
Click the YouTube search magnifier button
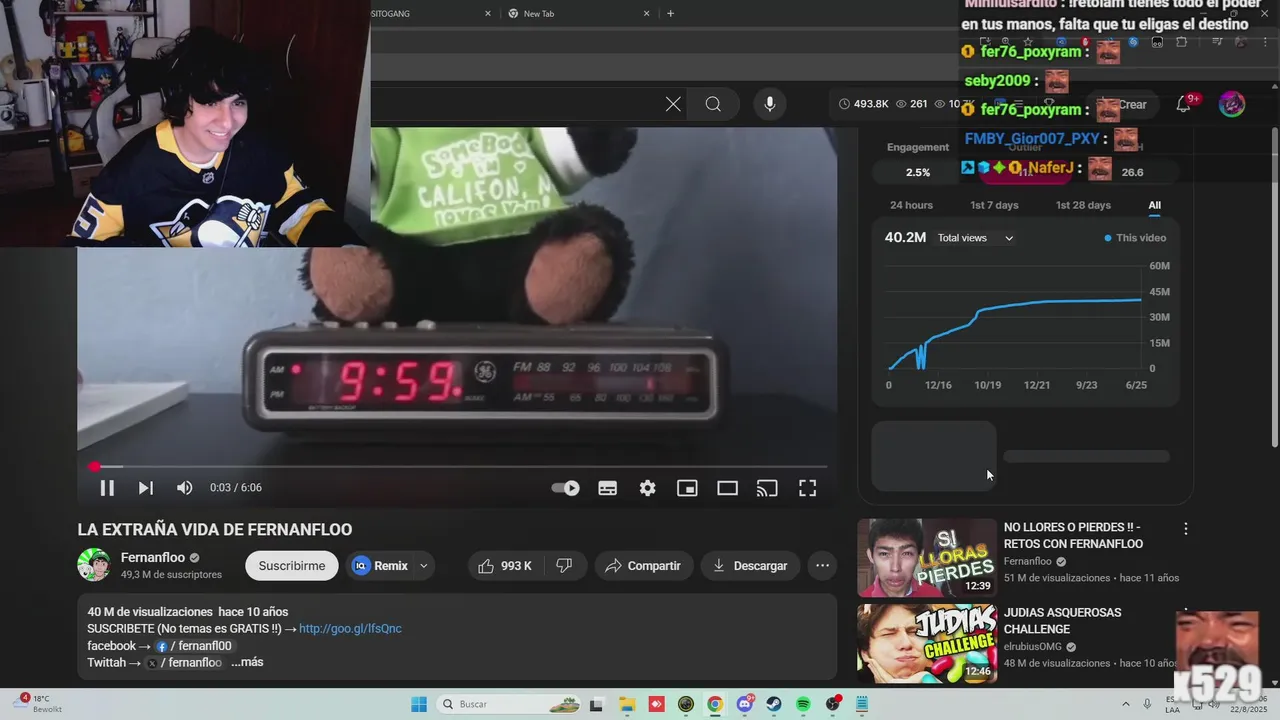tap(713, 104)
